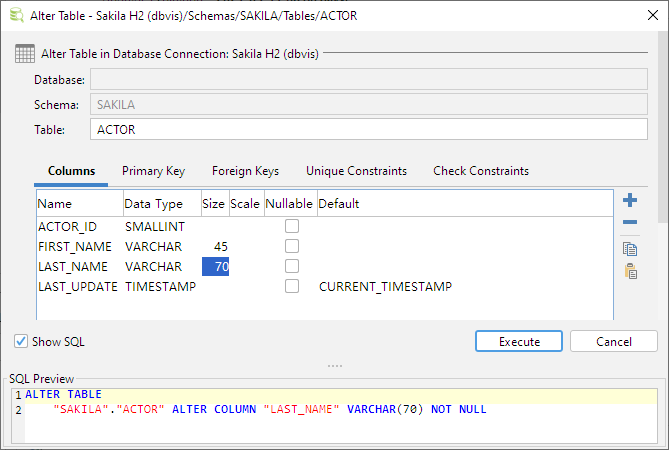Enable Nullable for FIRST_NAME column
This screenshot has width=669, height=450.
(292, 247)
